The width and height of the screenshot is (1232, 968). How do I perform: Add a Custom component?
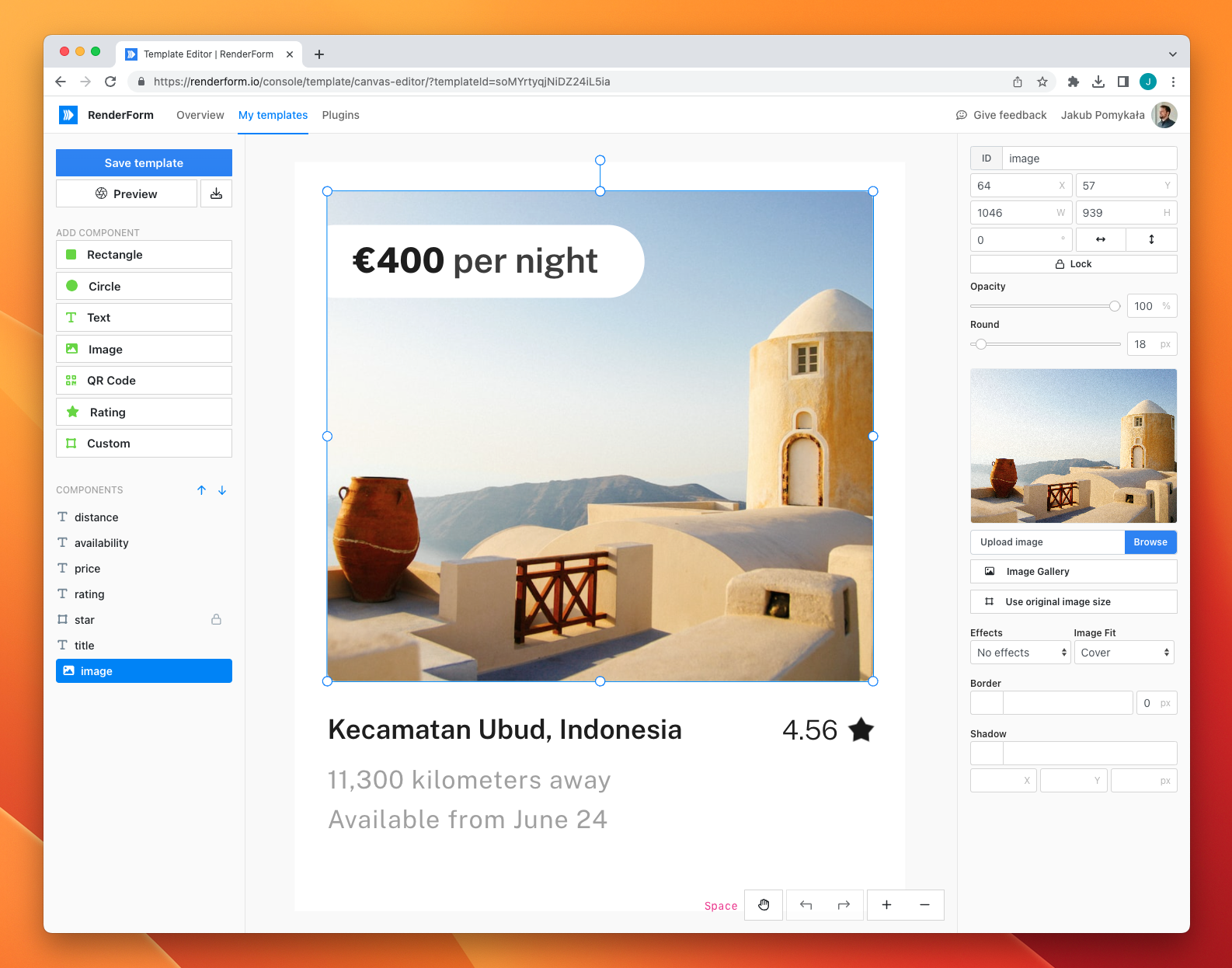pyautogui.click(x=144, y=444)
